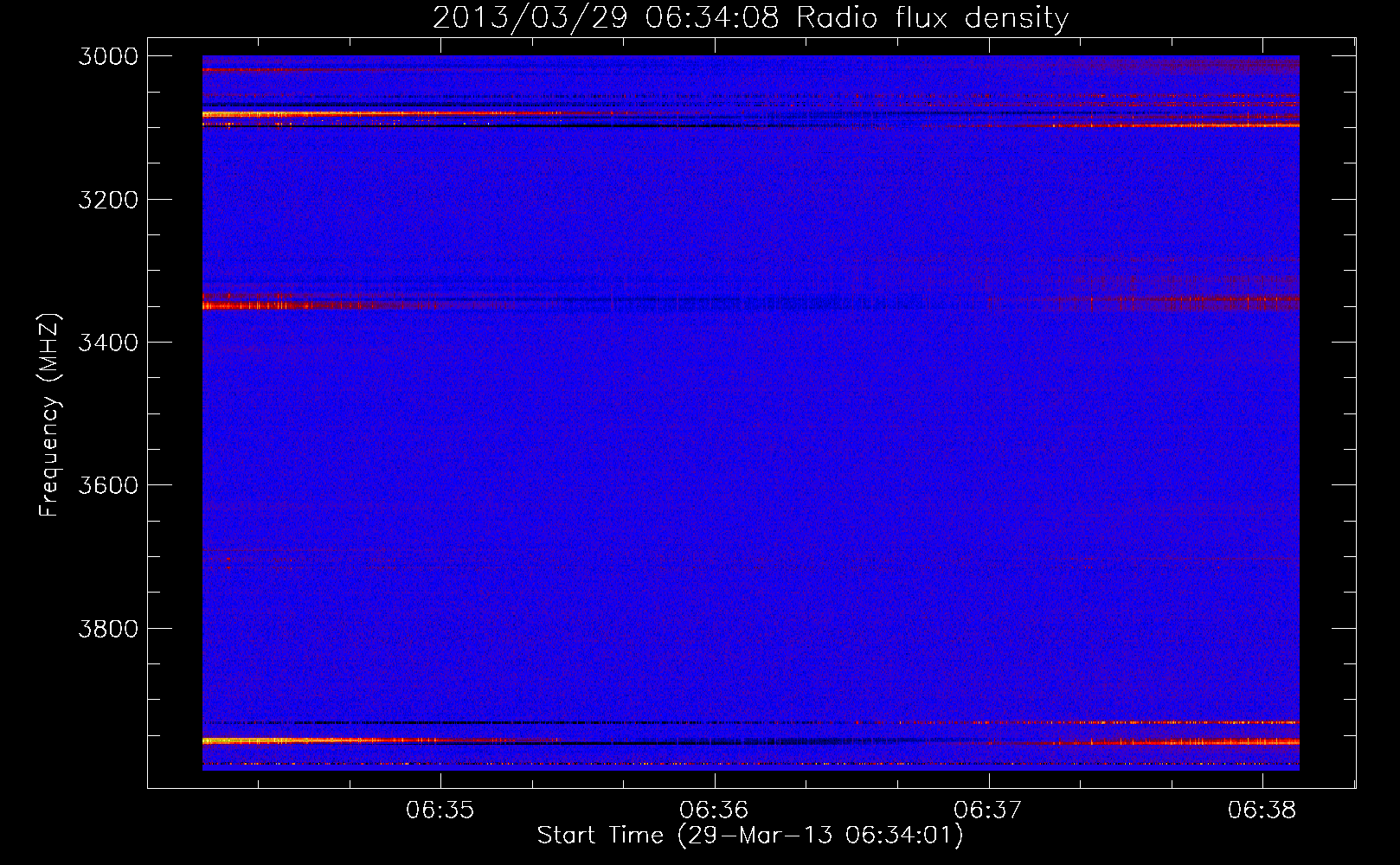Viewport: 1400px width, 865px height.
Task: Select the 3000 frequency axis label
Action: tap(108, 56)
